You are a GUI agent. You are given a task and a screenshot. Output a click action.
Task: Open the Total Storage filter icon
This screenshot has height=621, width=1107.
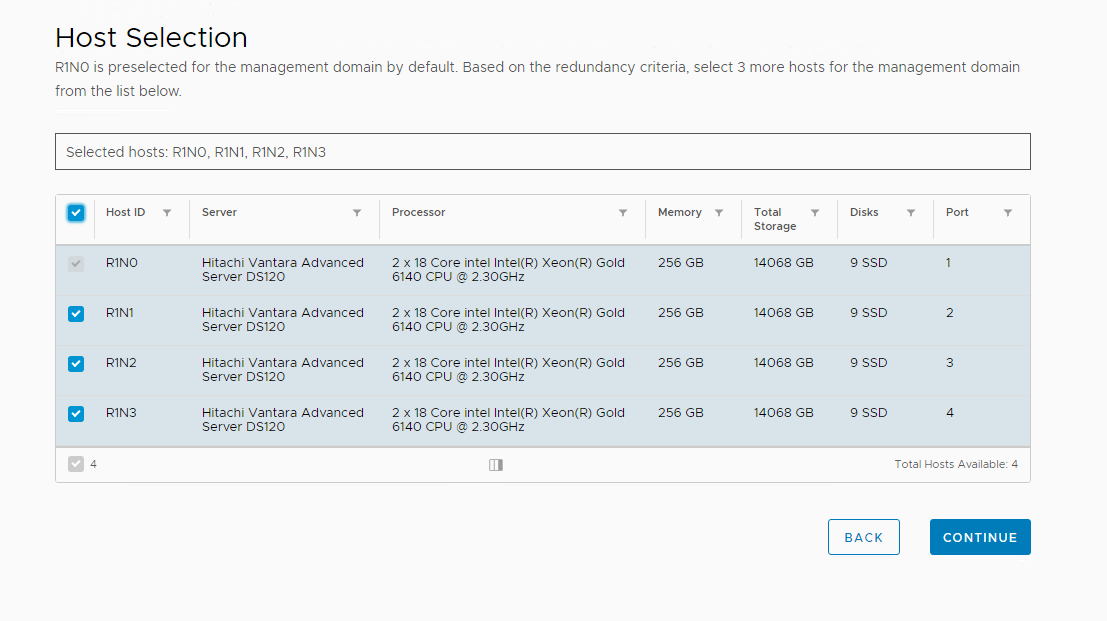coord(815,213)
